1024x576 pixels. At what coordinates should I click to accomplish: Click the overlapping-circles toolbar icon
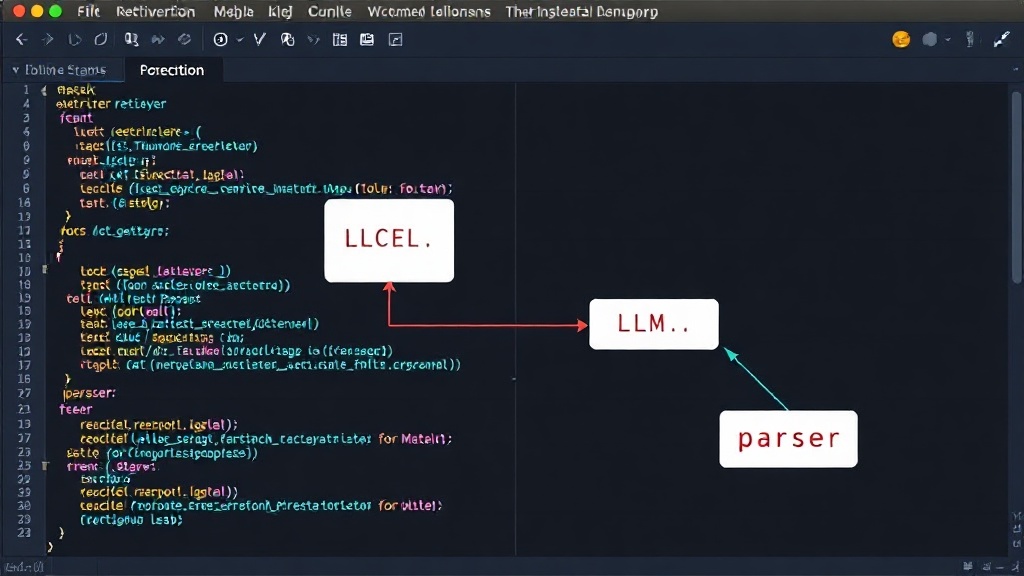pyautogui.click(x=287, y=40)
